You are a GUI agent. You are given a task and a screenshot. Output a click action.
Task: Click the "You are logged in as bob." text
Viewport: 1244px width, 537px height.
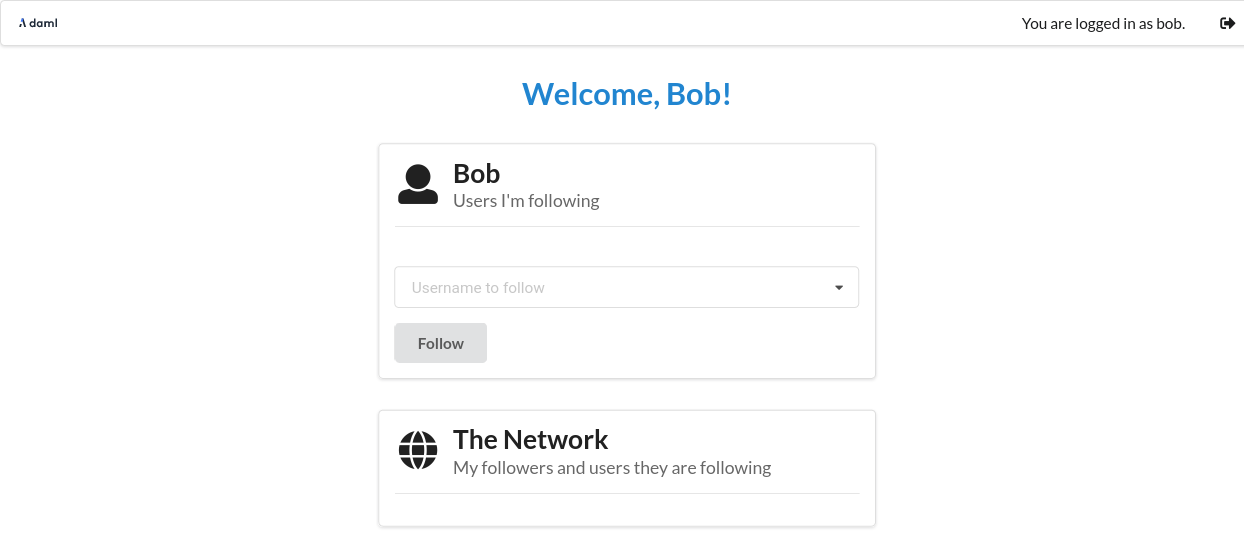[x=1103, y=23]
